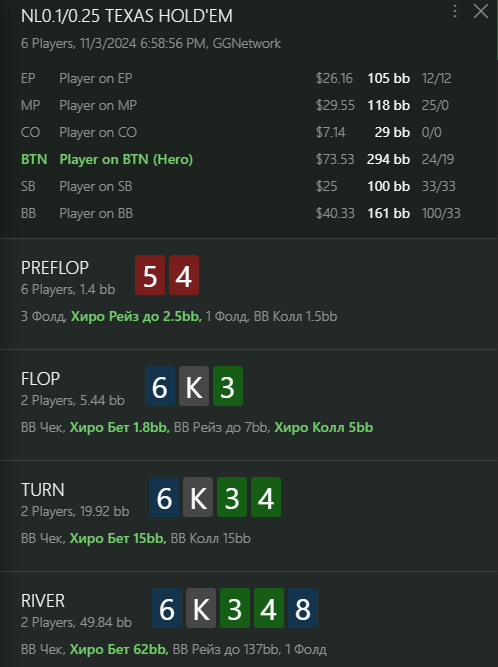Click the blue 8 river card

point(303,608)
